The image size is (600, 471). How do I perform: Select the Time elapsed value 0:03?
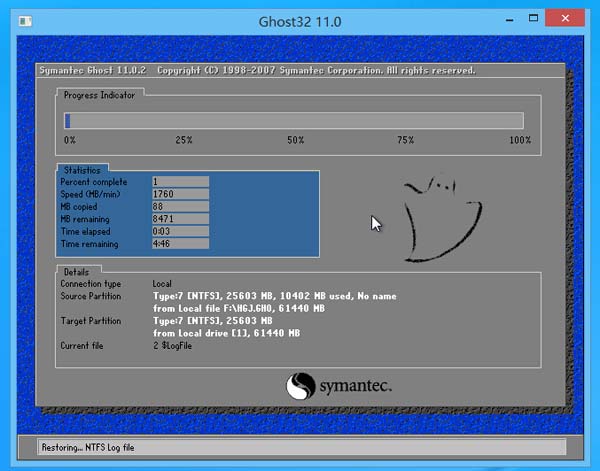pyautogui.click(x=181, y=231)
